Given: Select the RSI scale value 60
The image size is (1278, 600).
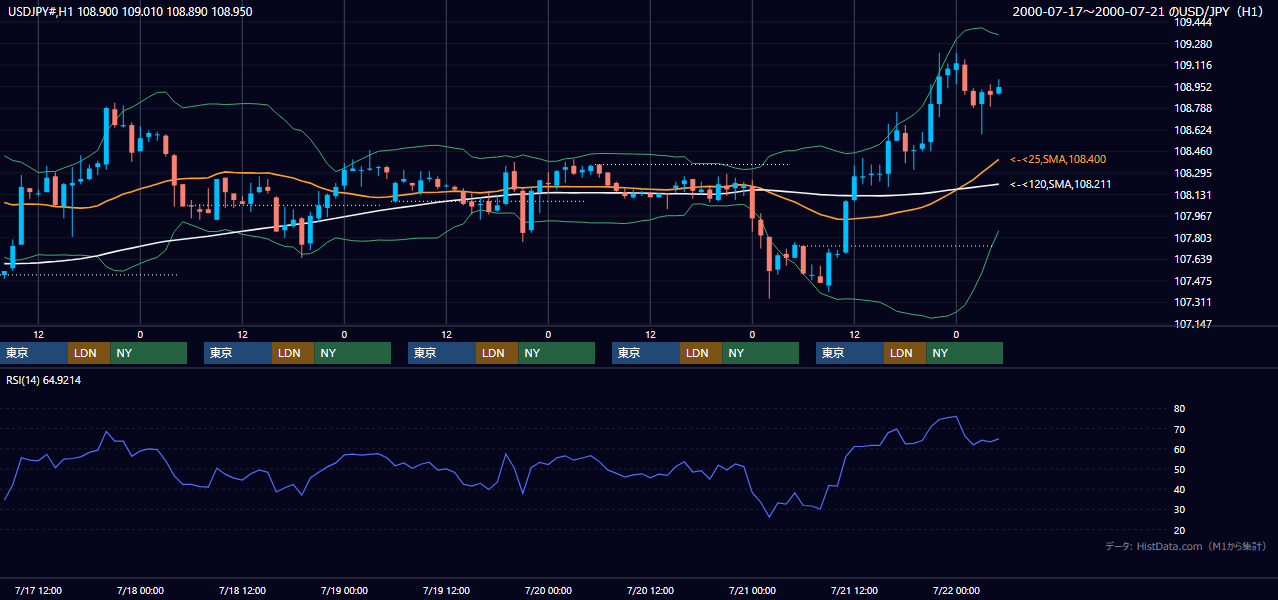Looking at the screenshot, I should tap(1180, 449).
